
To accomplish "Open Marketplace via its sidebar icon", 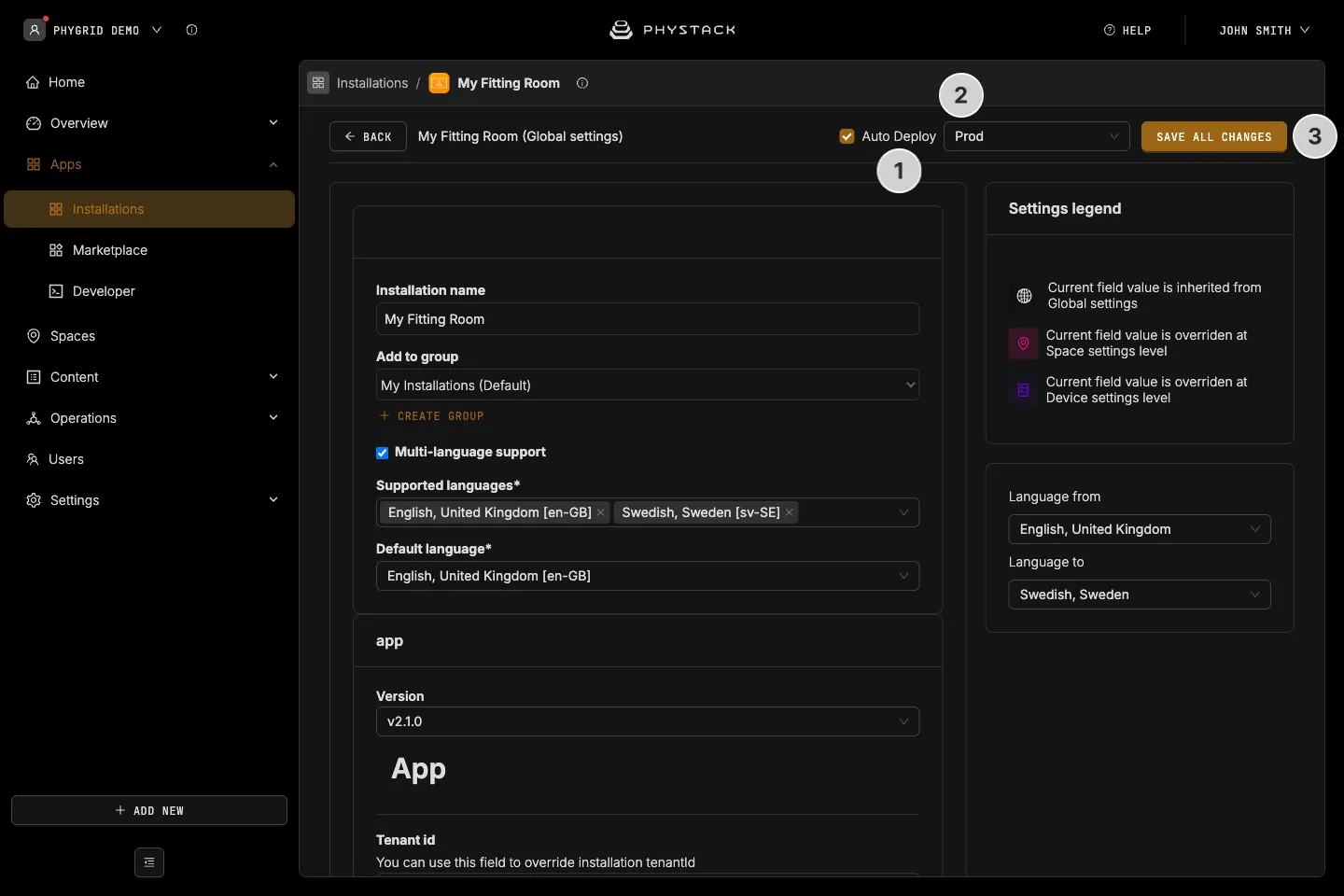I will 56,250.
